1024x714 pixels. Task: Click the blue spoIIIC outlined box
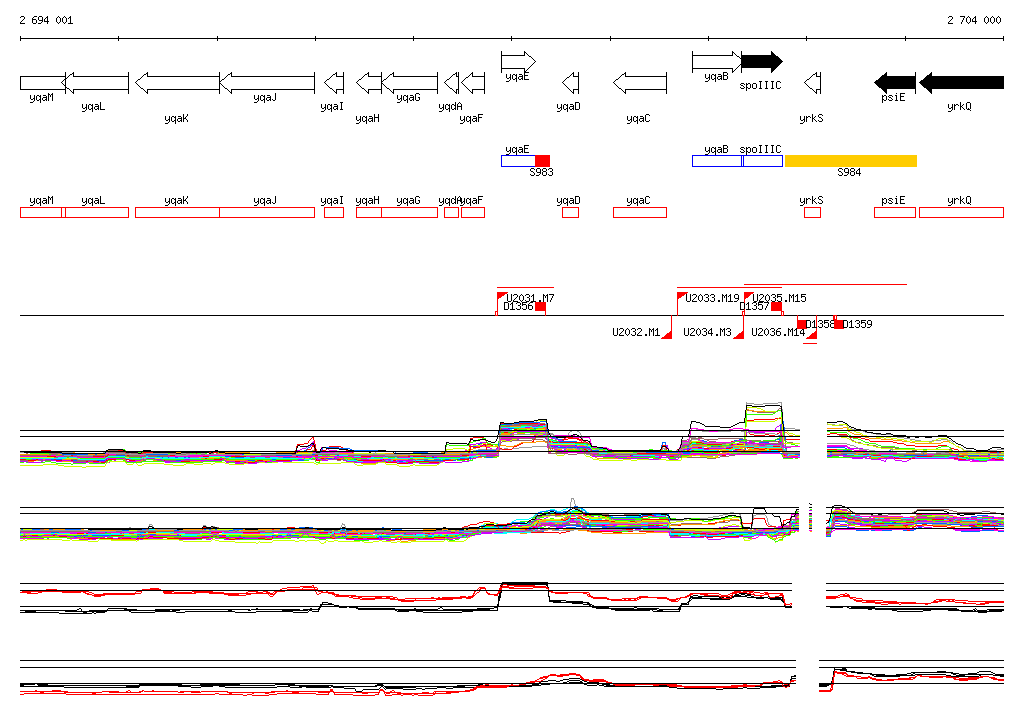(x=763, y=161)
